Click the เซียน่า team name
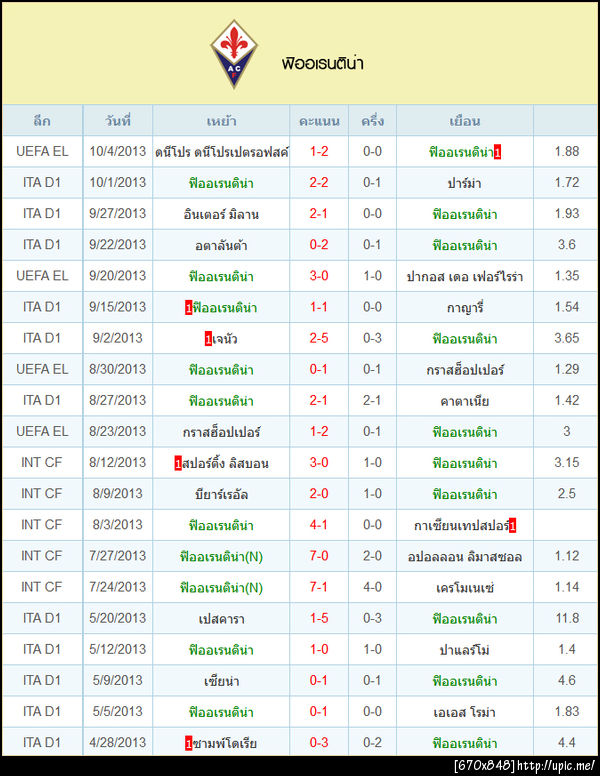This screenshot has width=600, height=776. coord(221,681)
